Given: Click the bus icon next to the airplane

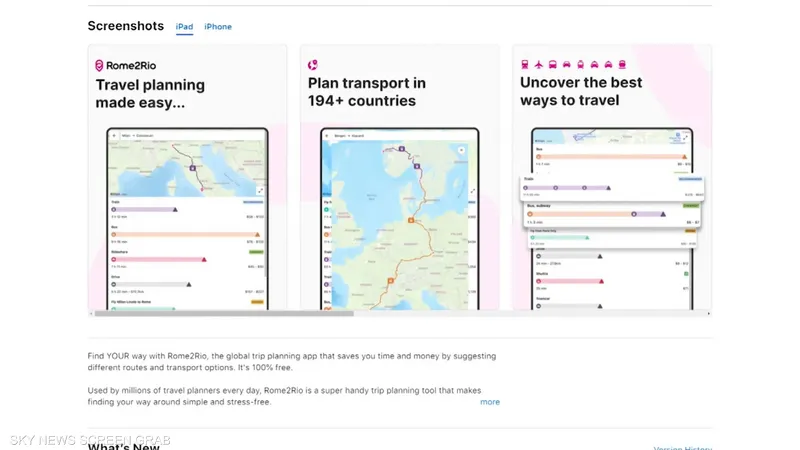Looking at the screenshot, I should coord(553,64).
